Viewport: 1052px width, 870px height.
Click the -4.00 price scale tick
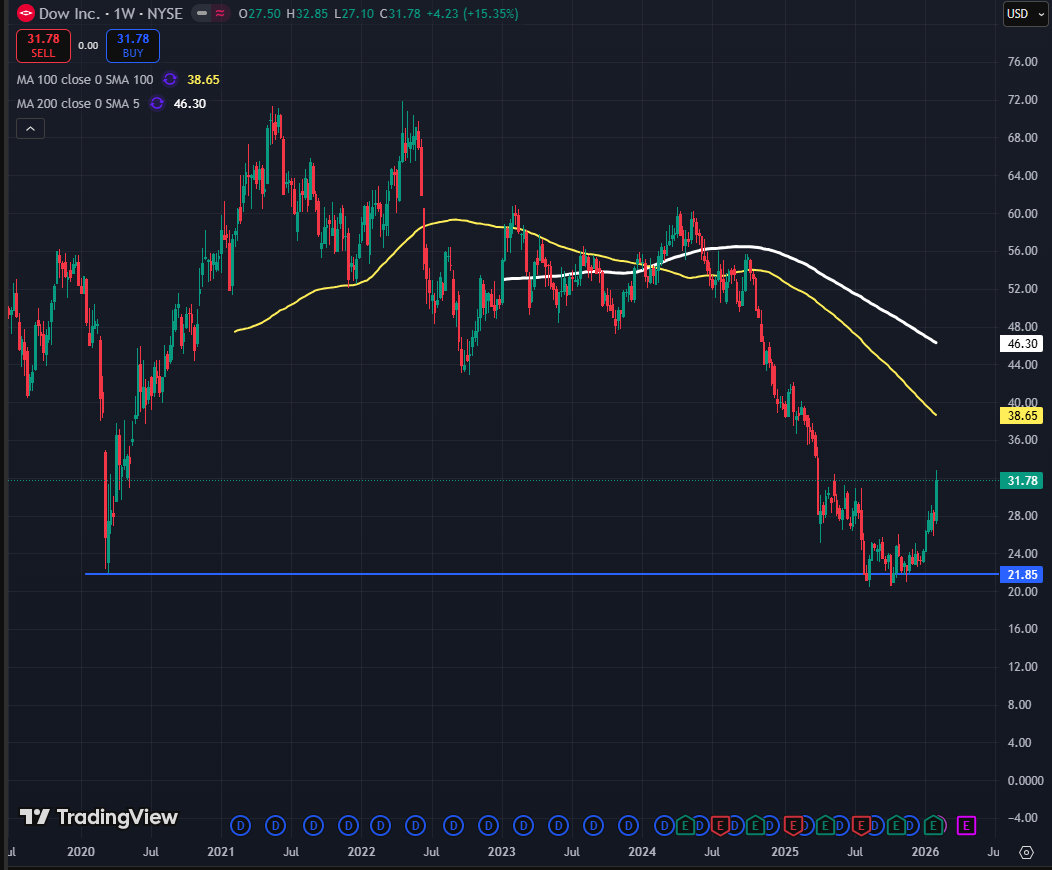1022,818
